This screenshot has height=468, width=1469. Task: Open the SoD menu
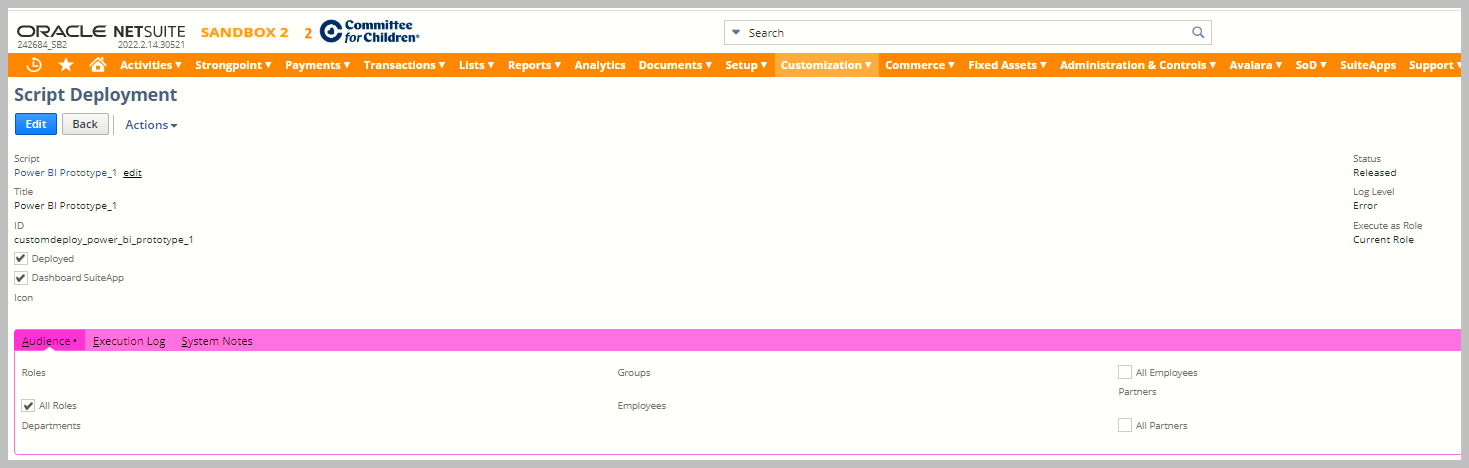tap(1311, 65)
